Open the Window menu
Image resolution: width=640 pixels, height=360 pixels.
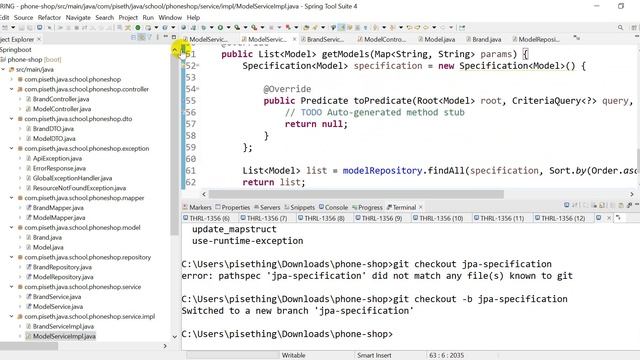pos(170,18)
